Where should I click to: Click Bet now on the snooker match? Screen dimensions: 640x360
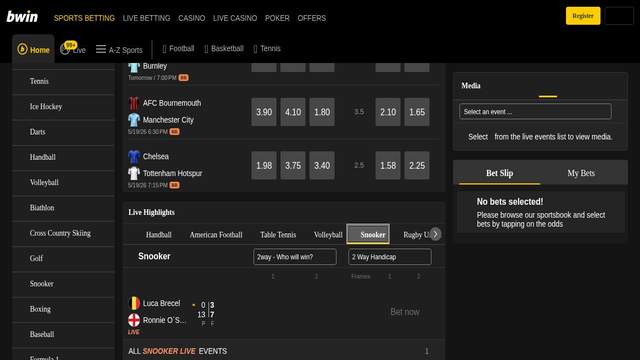(405, 312)
